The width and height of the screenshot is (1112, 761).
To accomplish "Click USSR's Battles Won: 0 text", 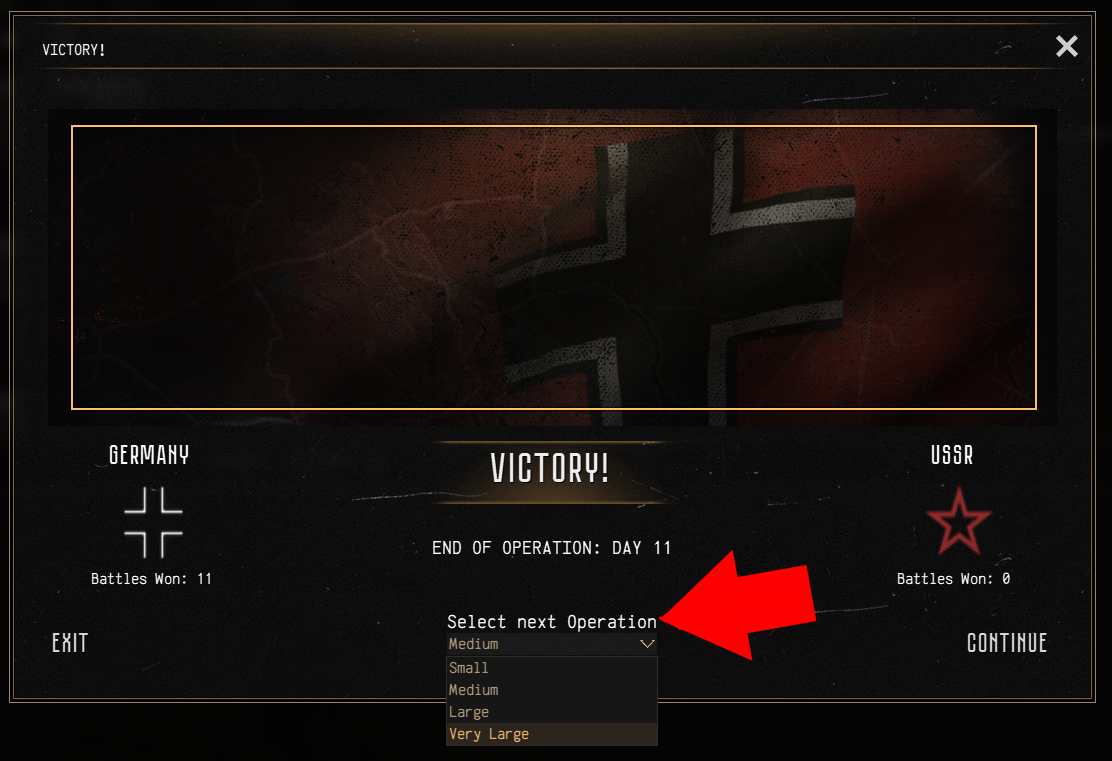I will coord(953,579).
